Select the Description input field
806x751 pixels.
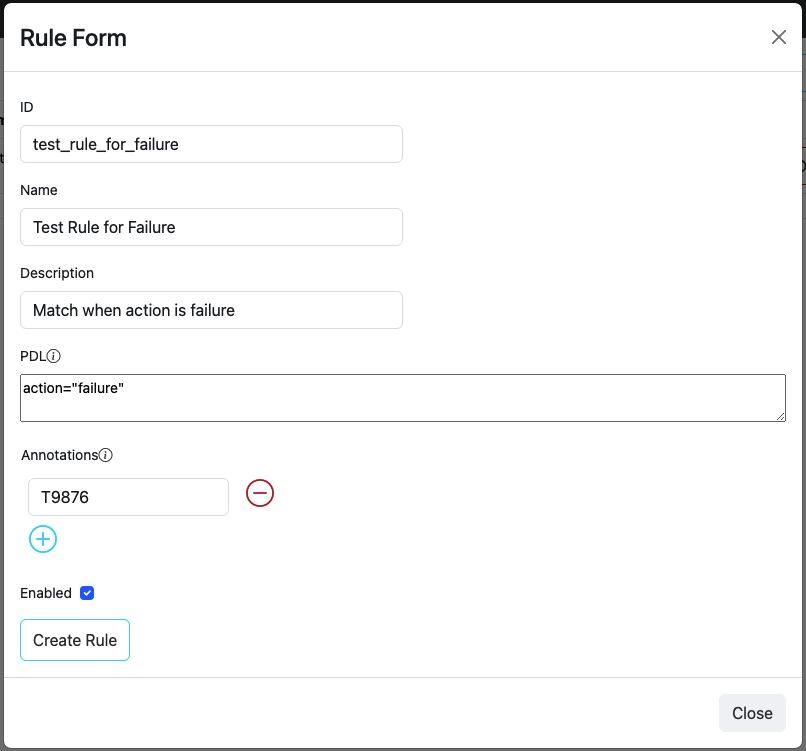(211, 310)
